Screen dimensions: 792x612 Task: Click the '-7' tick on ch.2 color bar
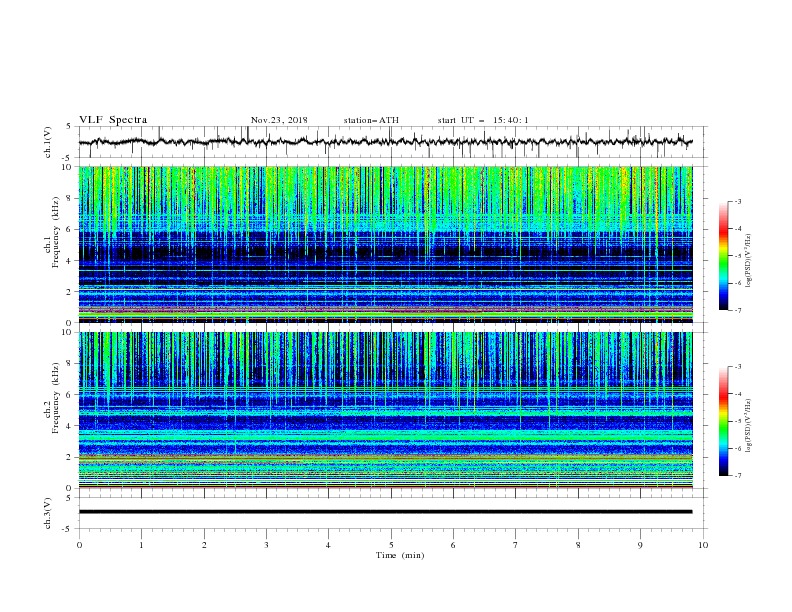[x=737, y=476]
